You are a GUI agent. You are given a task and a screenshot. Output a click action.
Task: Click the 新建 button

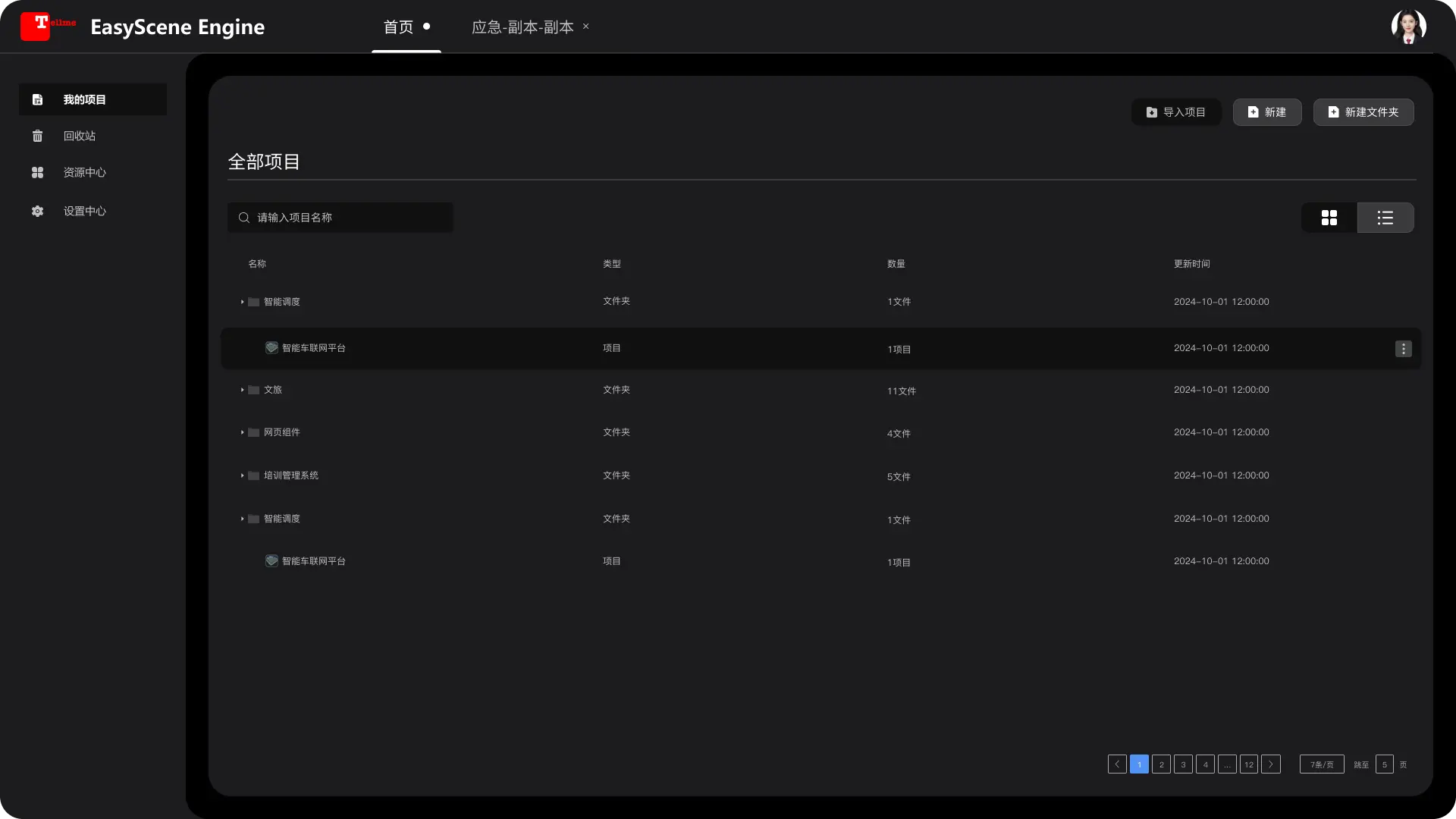pos(1267,112)
